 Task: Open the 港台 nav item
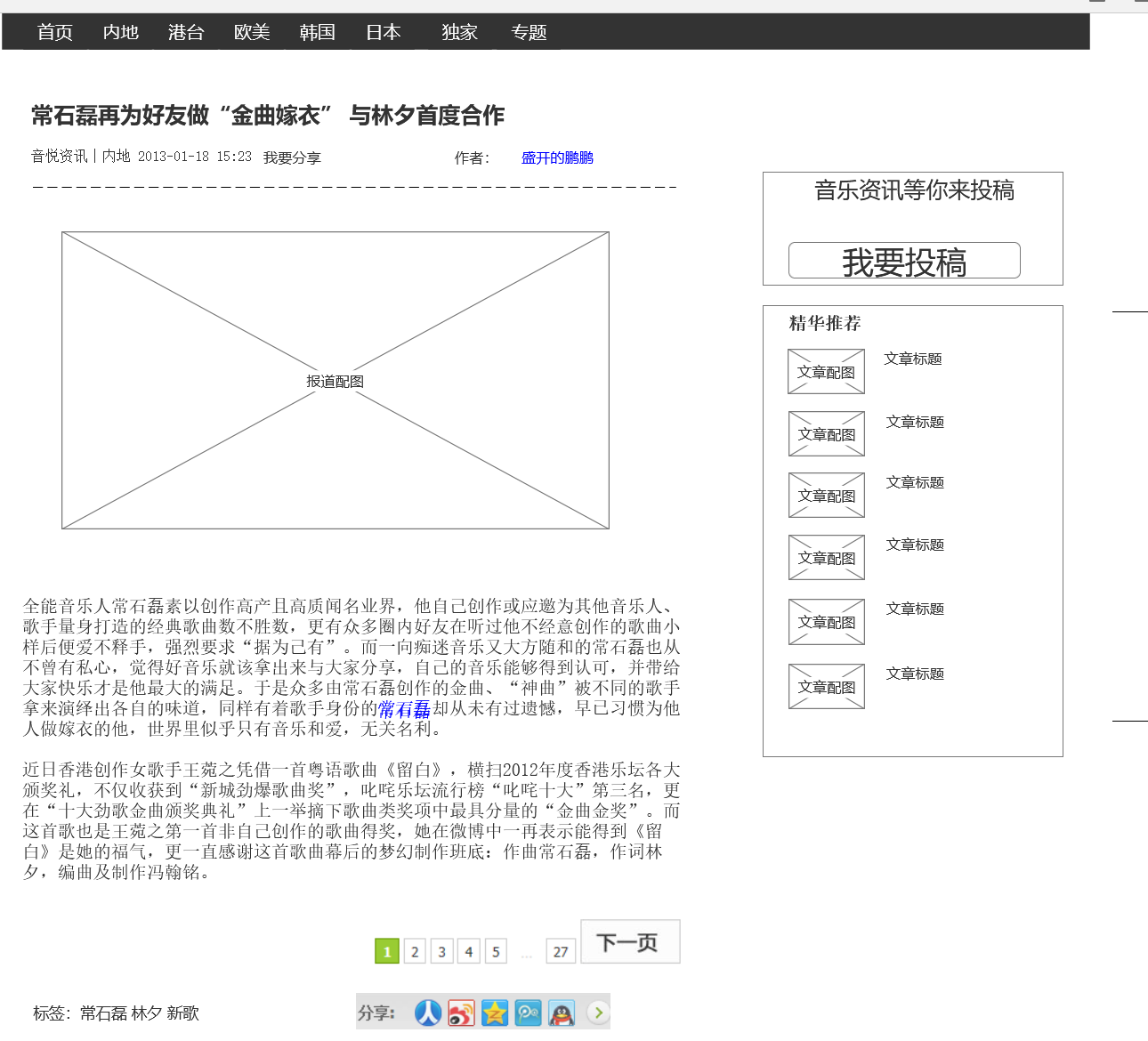click(186, 32)
